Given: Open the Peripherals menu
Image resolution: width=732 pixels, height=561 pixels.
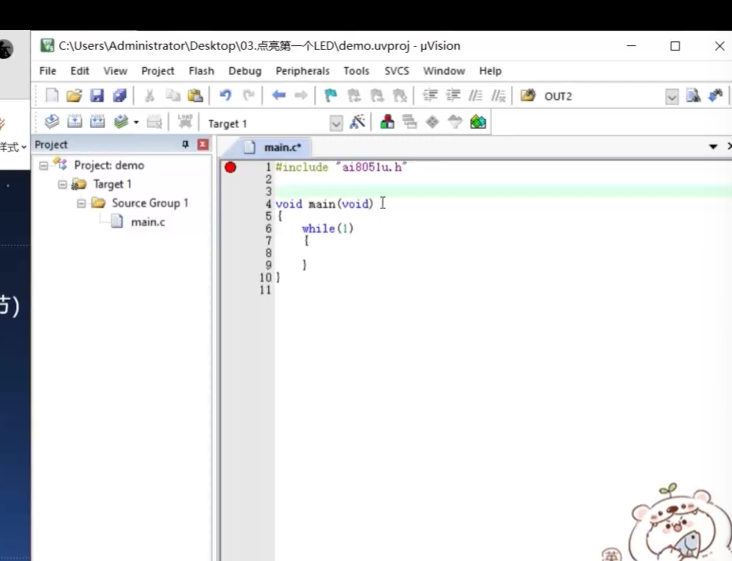Looking at the screenshot, I should (303, 71).
